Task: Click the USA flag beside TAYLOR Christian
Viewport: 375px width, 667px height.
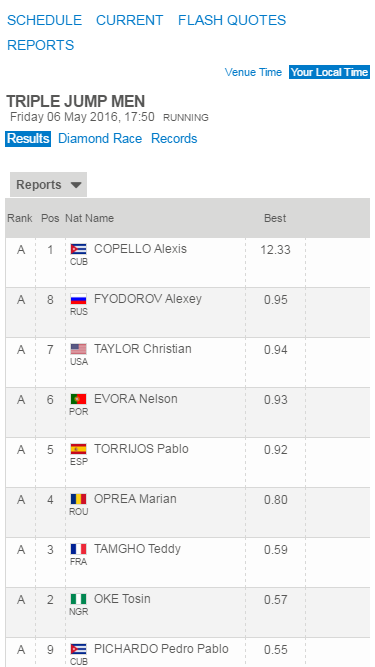Action: (79, 349)
